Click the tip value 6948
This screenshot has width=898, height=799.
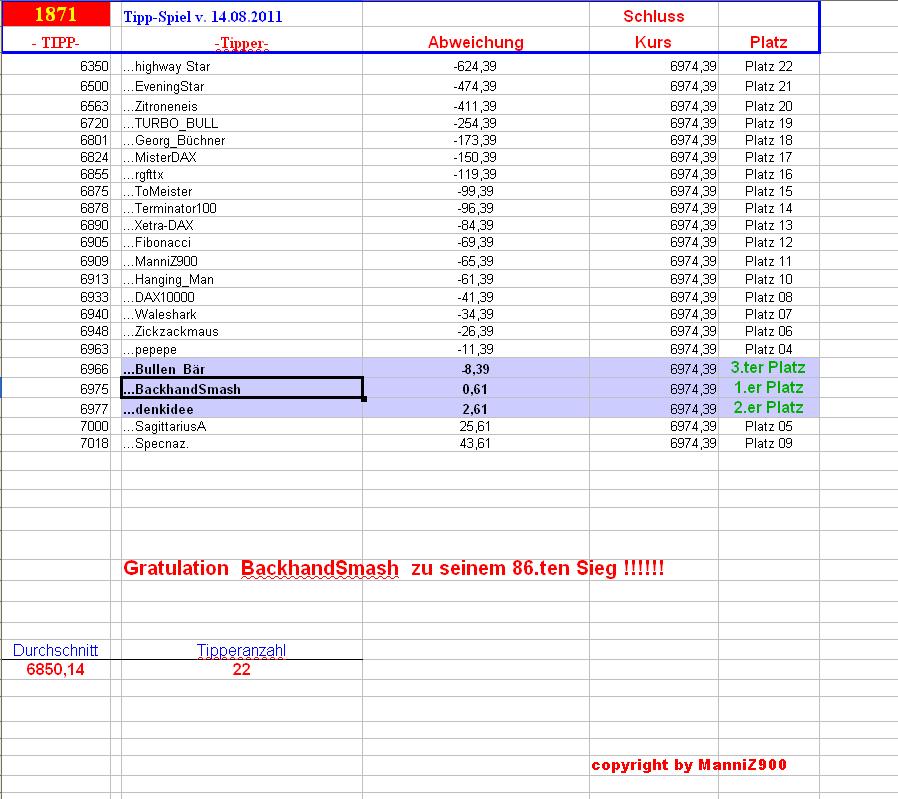(x=94, y=332)
